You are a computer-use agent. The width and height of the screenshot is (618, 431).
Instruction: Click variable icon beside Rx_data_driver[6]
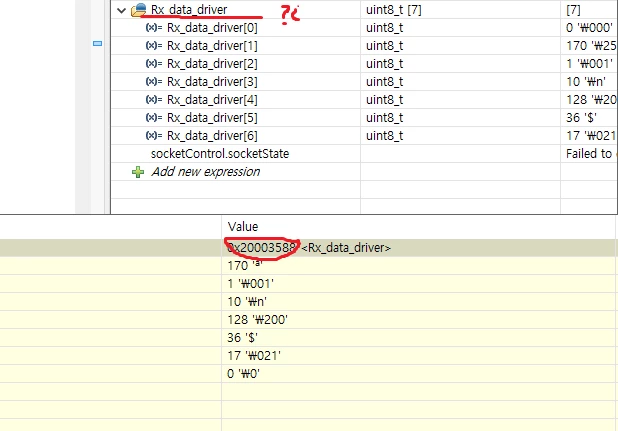coord(154,136)
